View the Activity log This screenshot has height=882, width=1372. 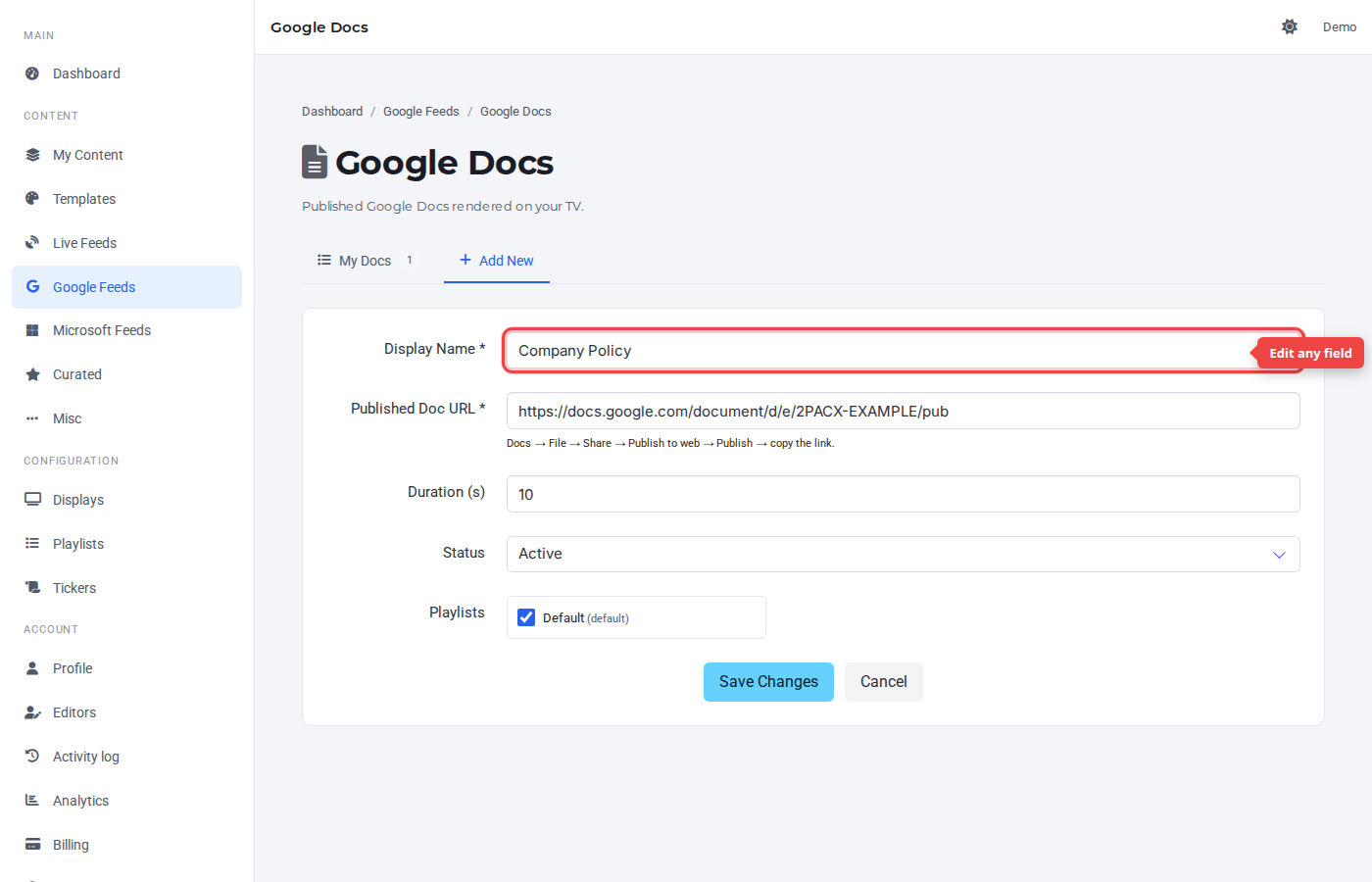[126, 757]
